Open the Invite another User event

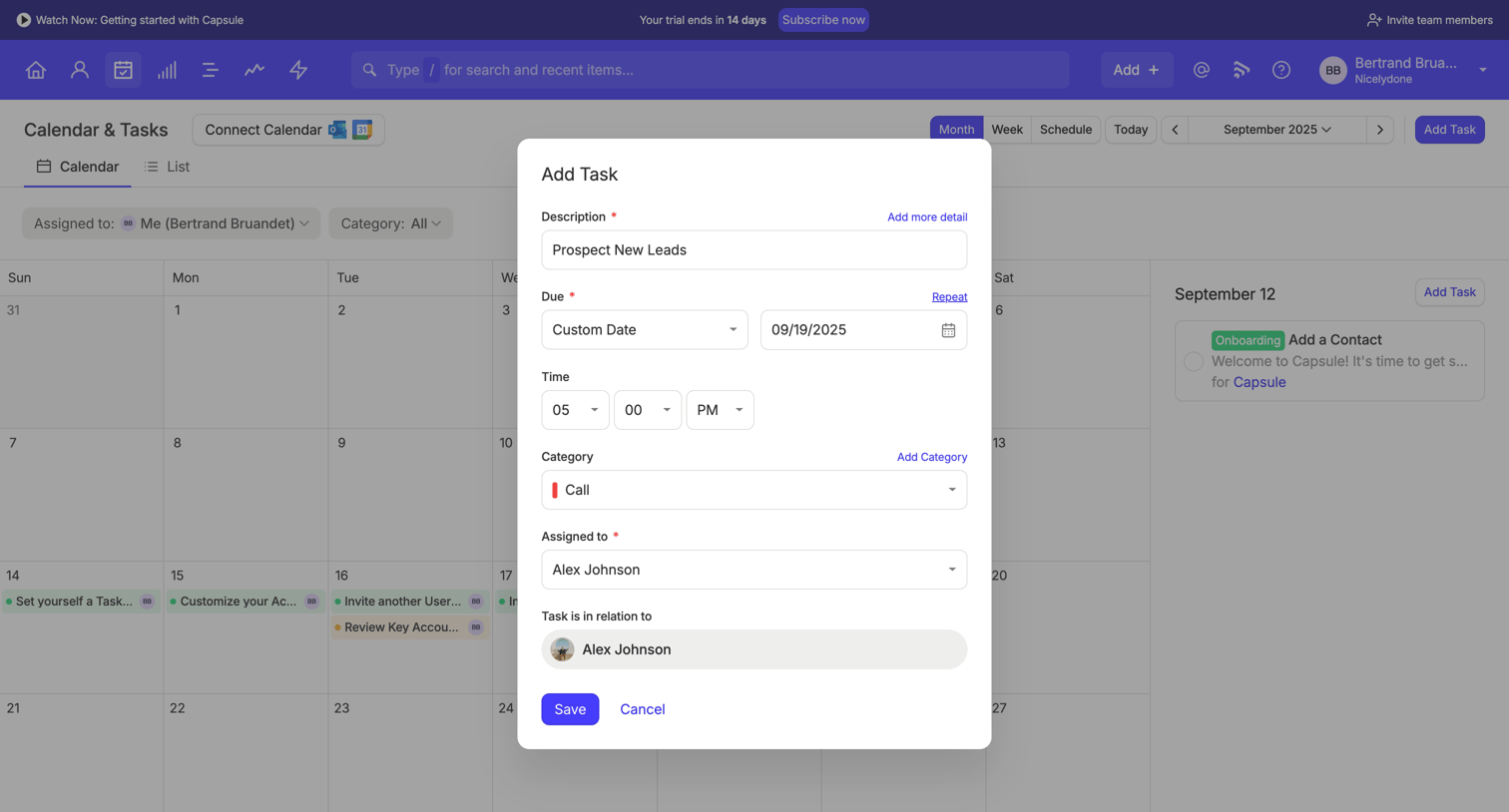(410, 602)
